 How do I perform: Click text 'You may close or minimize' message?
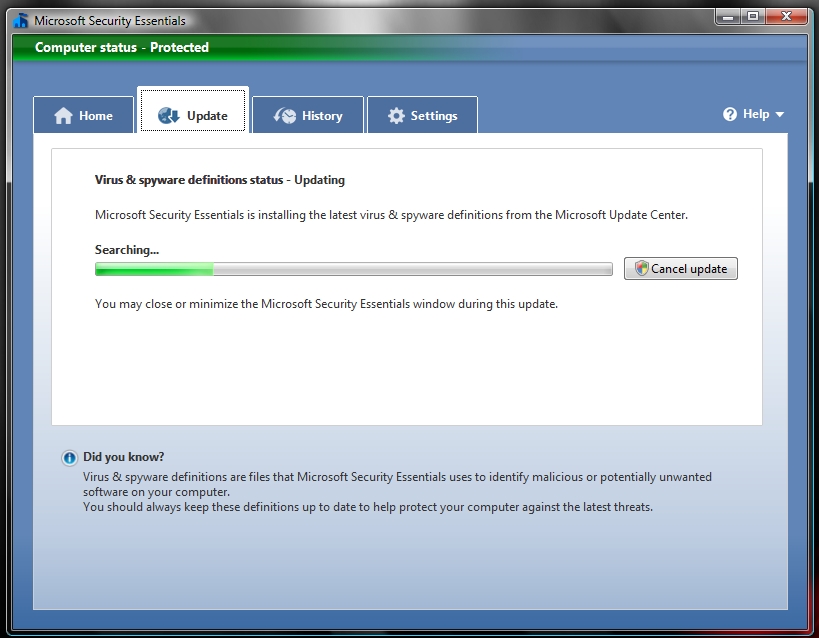(326, 304)
